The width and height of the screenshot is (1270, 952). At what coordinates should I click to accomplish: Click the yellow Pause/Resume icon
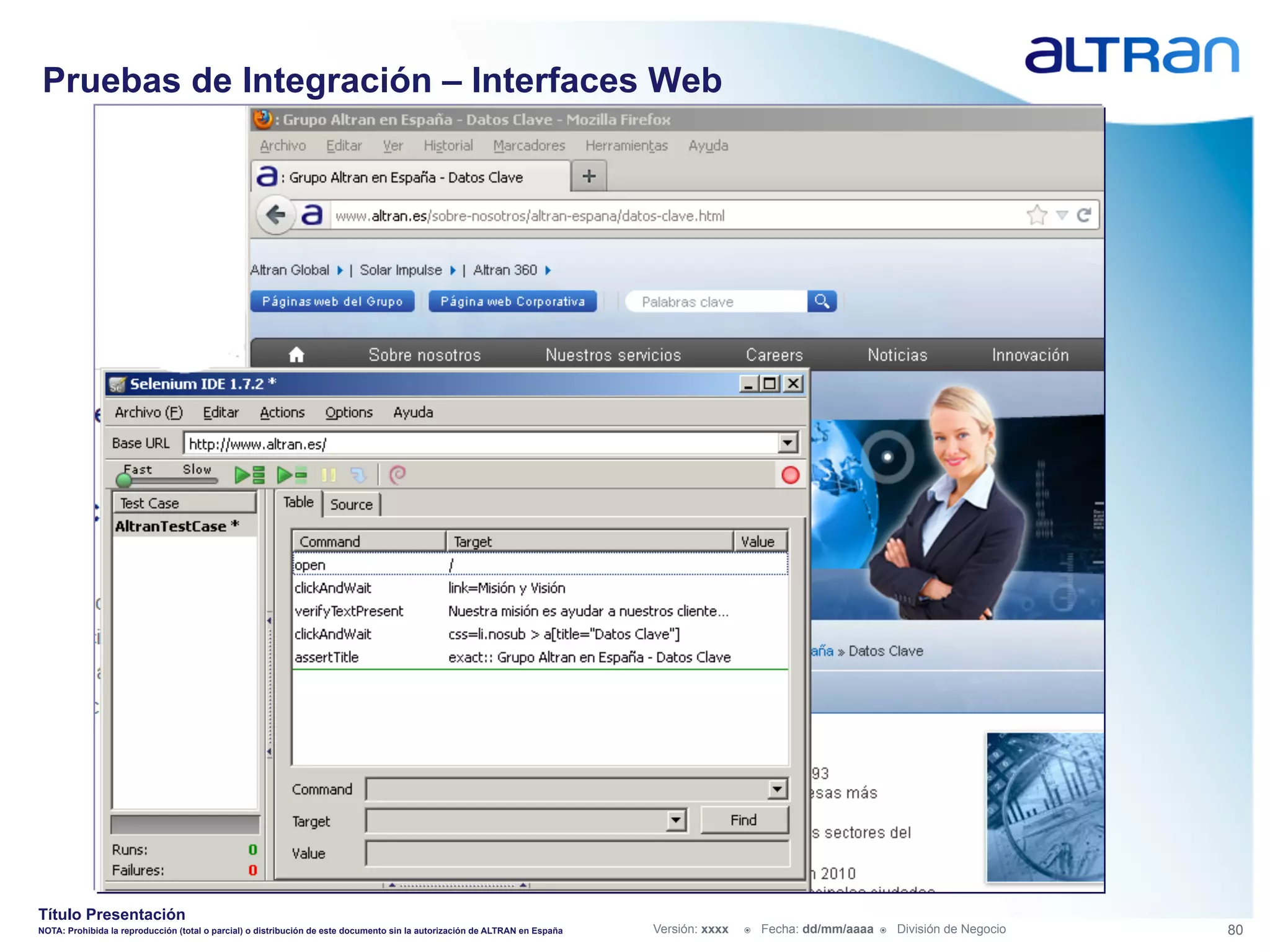tap(329, 475)
